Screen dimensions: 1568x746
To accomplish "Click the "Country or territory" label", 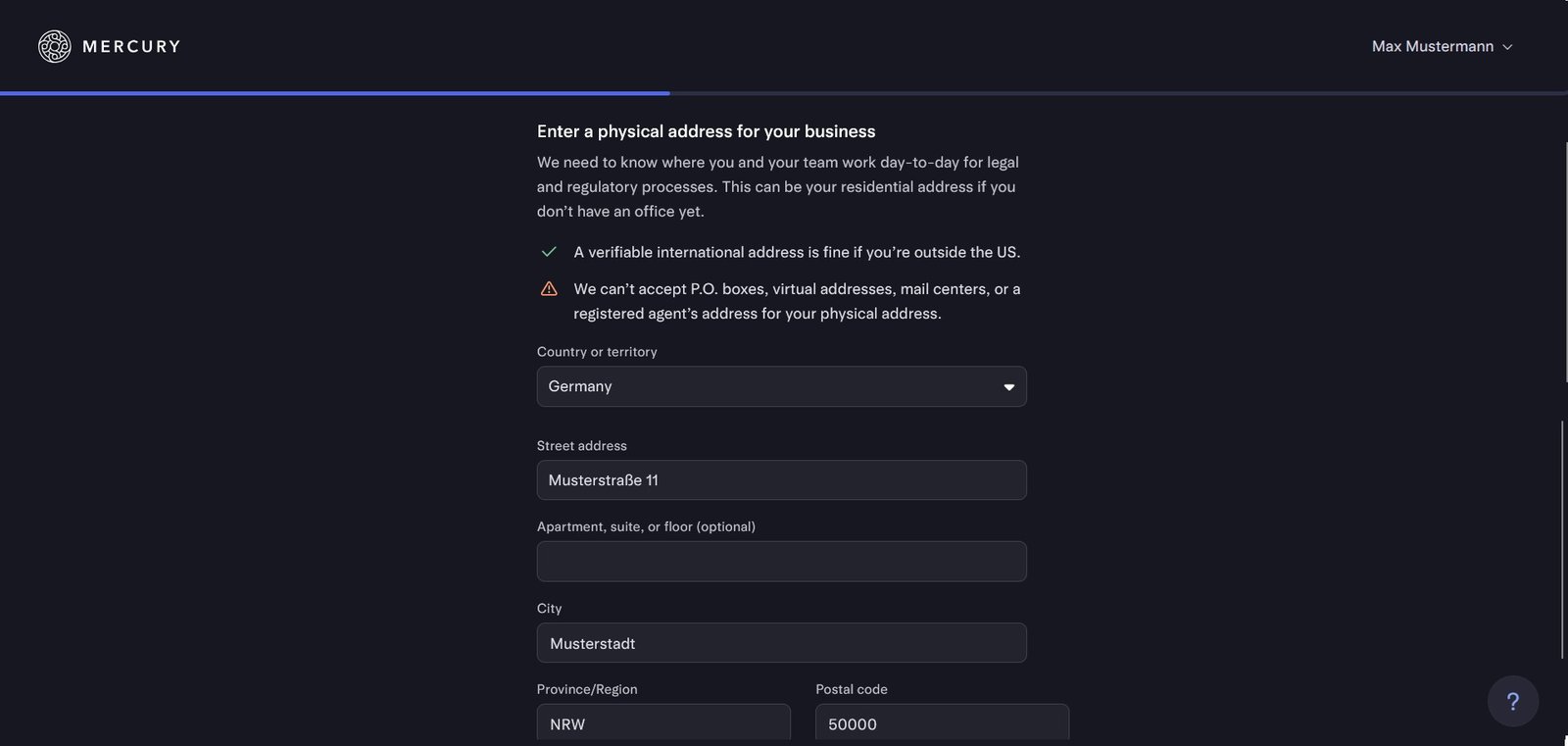I will [597, 352].
